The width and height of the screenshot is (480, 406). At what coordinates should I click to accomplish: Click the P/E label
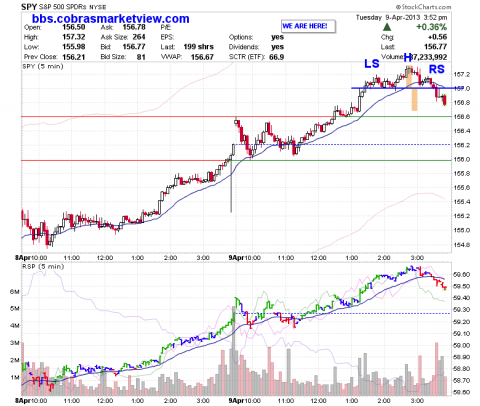(x=165, y=27)
